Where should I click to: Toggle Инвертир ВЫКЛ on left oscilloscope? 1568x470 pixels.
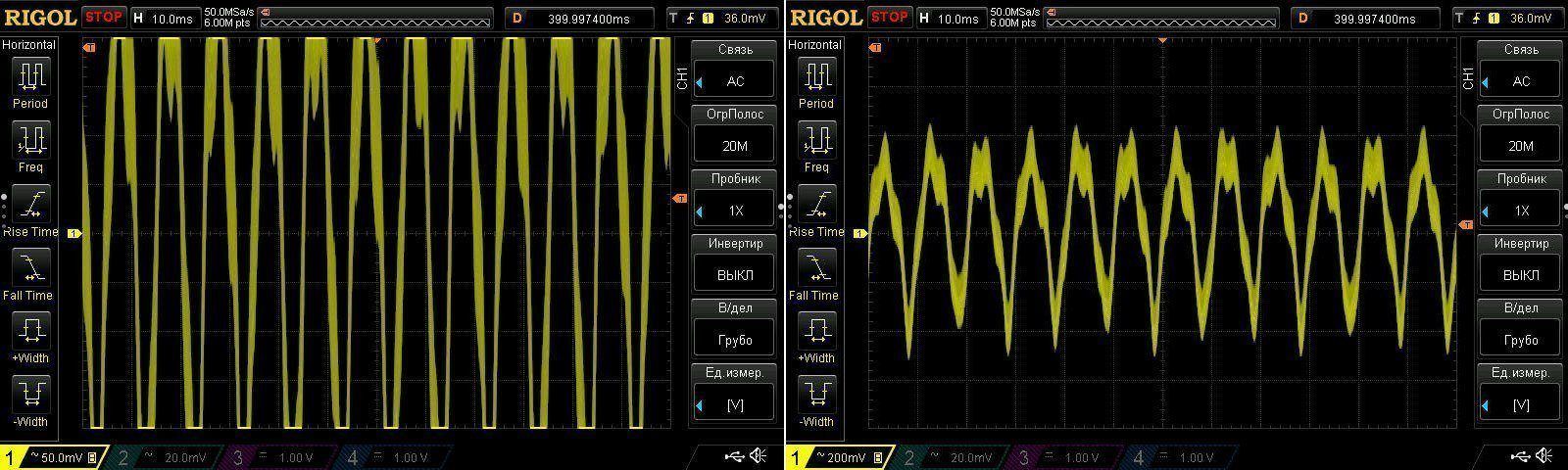(x=735, y=274)
